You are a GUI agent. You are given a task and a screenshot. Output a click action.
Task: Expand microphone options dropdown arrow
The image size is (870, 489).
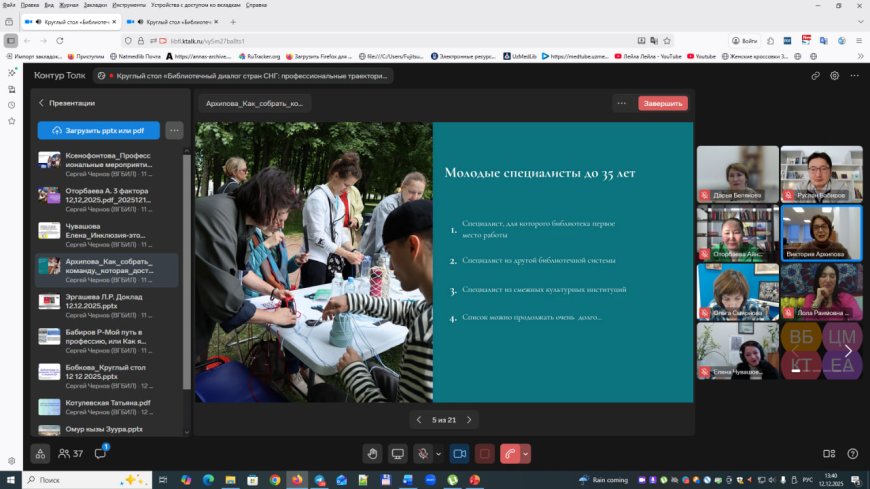point(438,454)
